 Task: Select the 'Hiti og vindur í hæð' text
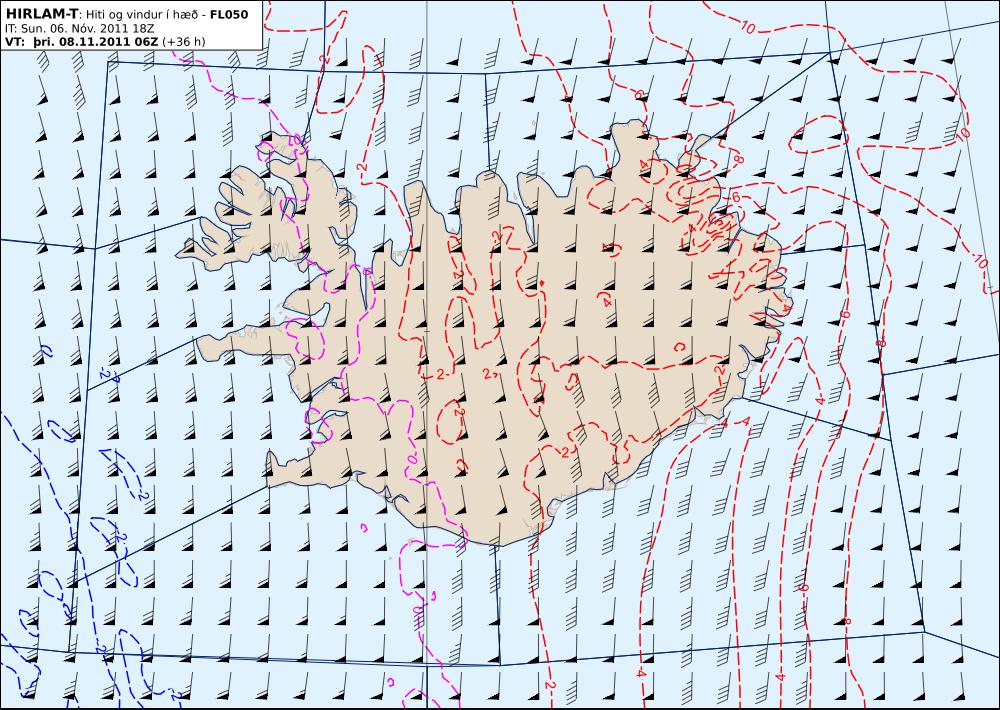[x=140, y=14]
